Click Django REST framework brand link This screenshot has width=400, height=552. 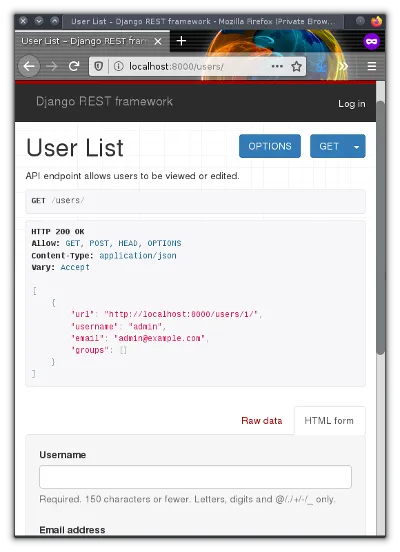pos(104,101)
